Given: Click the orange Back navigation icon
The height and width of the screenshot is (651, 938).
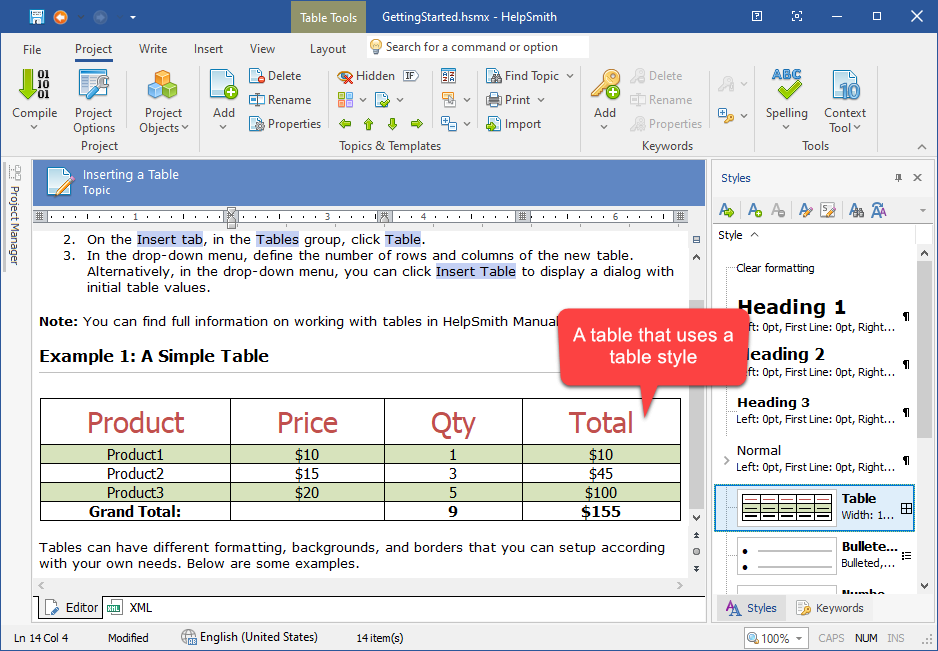Looking at the screenshot, I should pyautogui.click(x=60, y=17).
